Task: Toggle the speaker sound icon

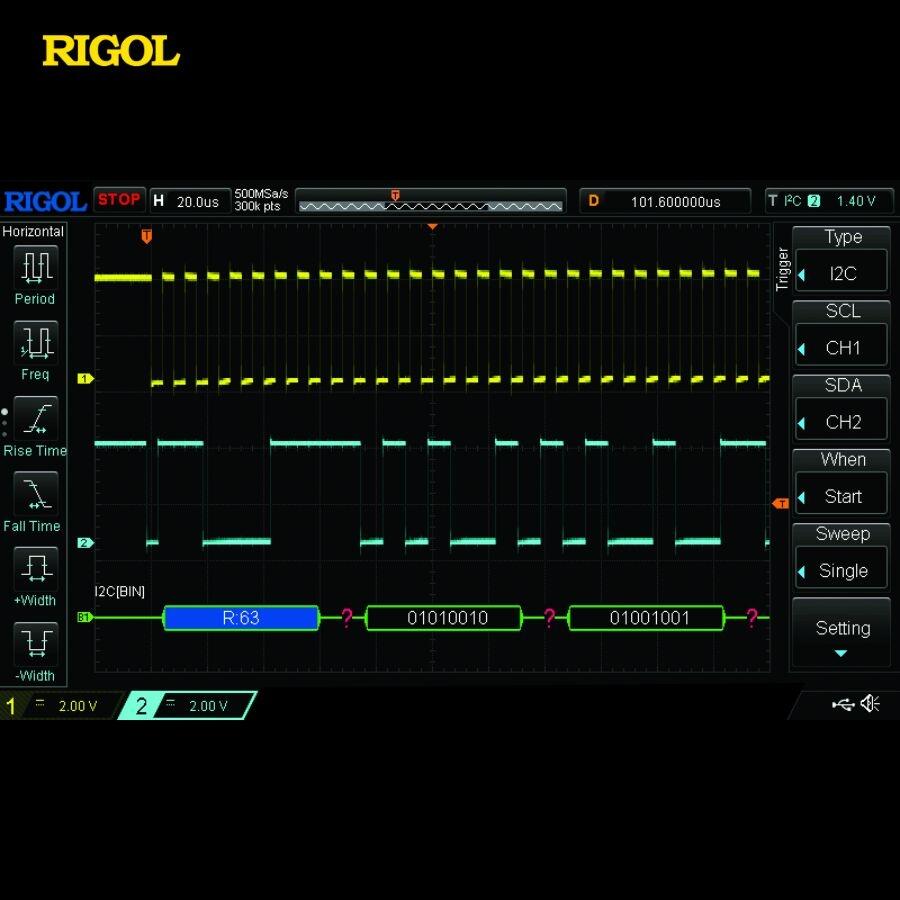Action: coord(870,704)
